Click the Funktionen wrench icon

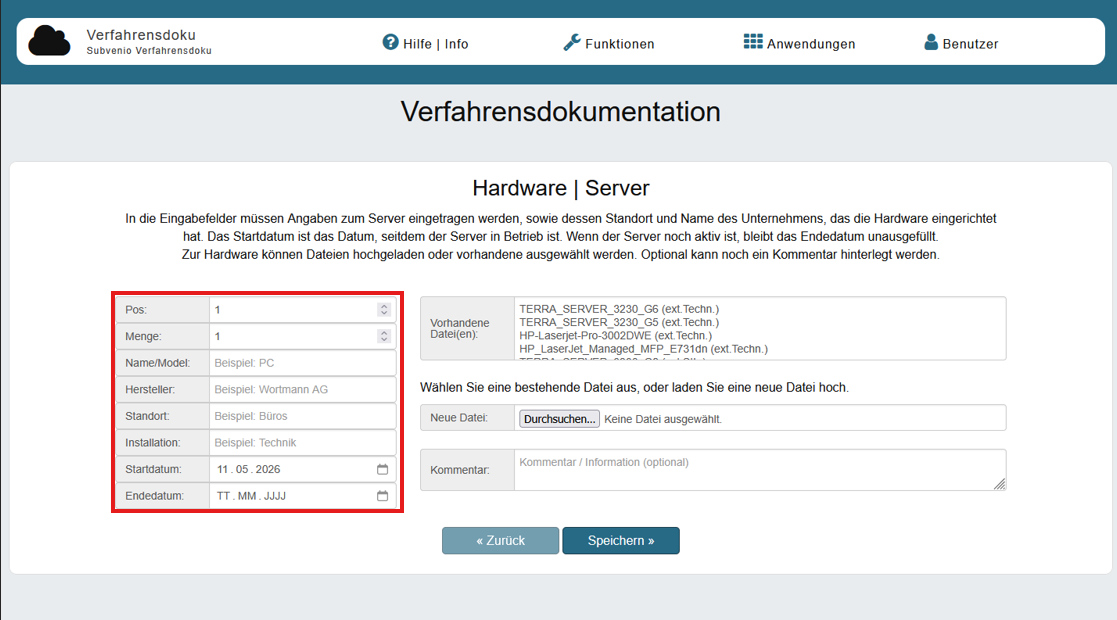pos(572,43)
